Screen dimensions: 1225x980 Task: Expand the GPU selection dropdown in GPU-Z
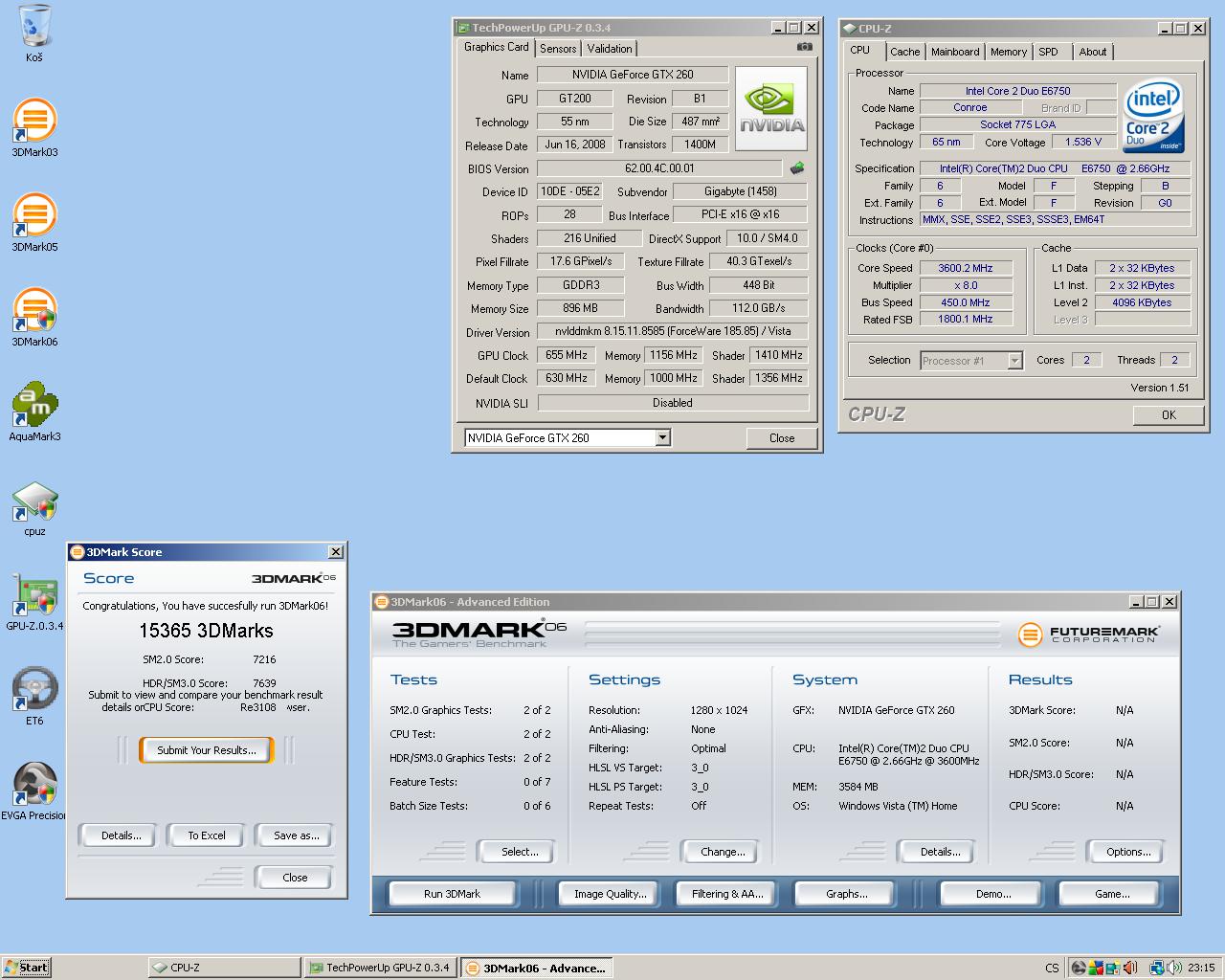(x=662, y=437)
